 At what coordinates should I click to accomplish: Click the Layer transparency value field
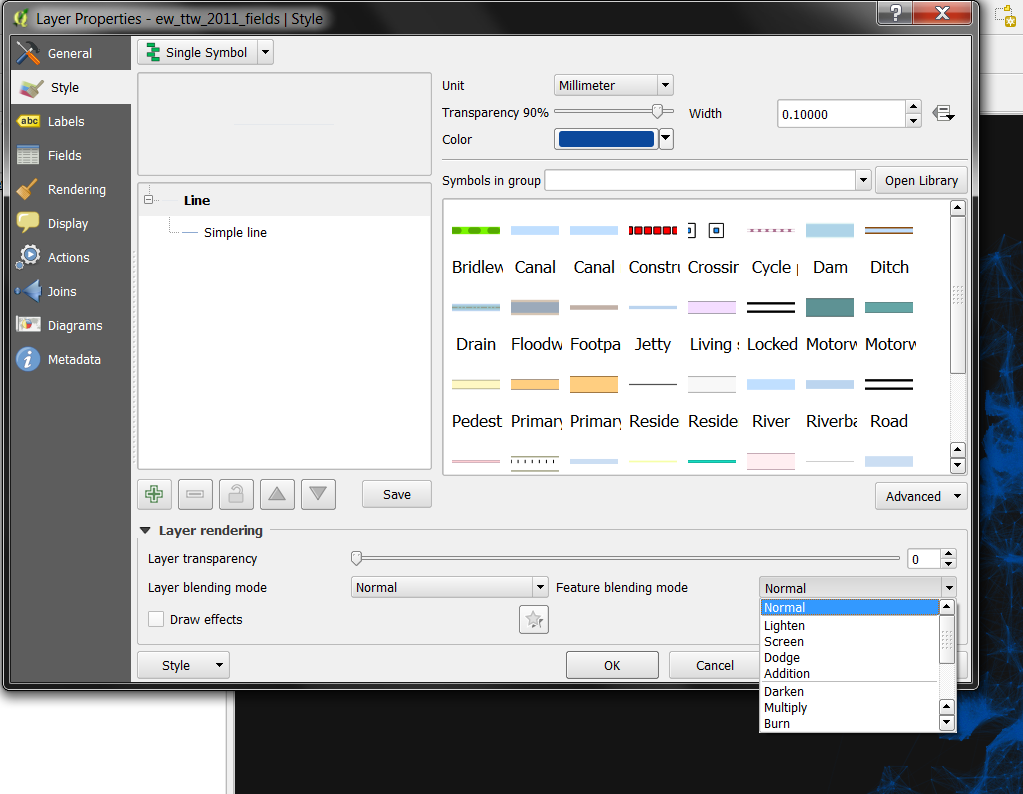click(924, 559)
